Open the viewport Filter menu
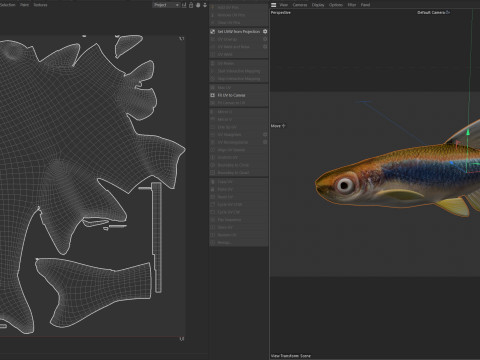This screenshot has height=360, width=480. [352, 5]
